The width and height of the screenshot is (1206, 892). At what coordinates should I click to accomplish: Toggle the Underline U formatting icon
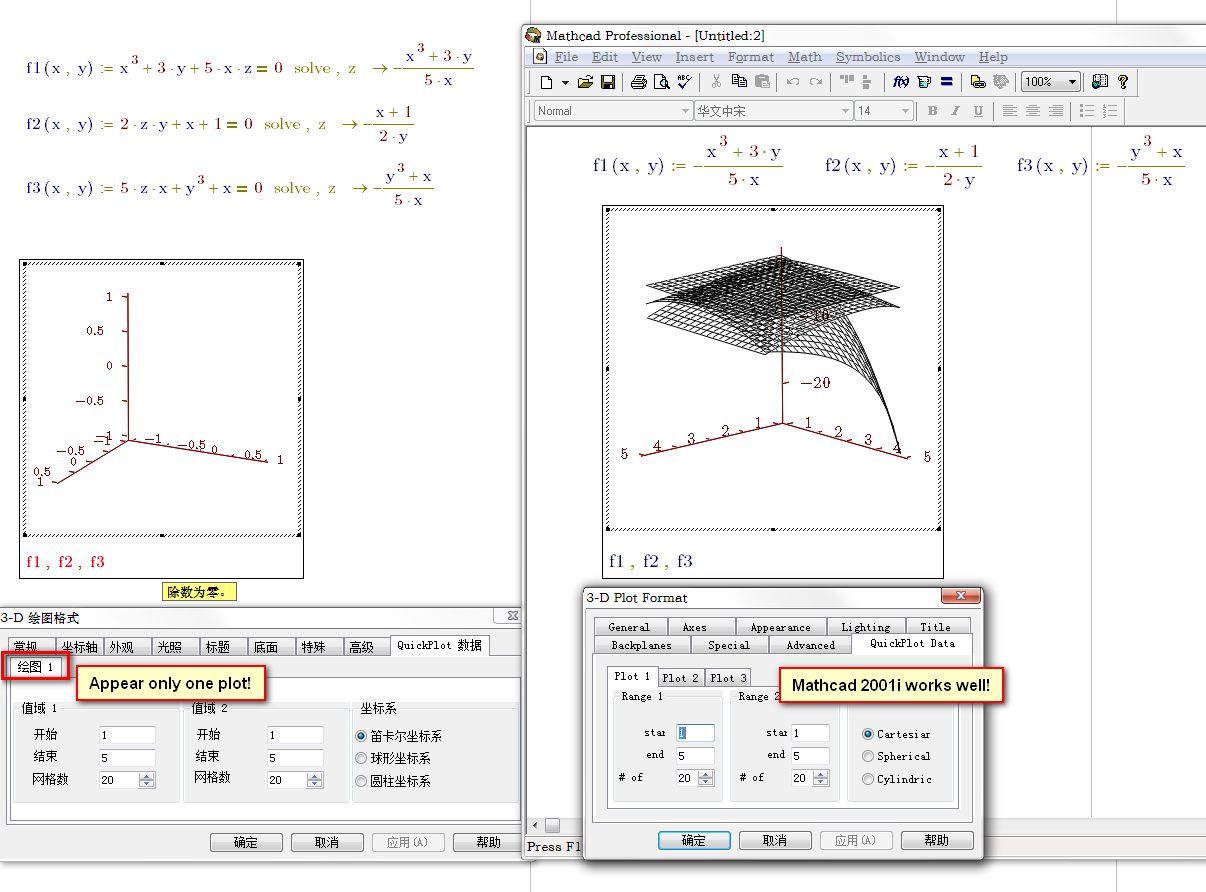pyautogui.click(x=978, y=111)
